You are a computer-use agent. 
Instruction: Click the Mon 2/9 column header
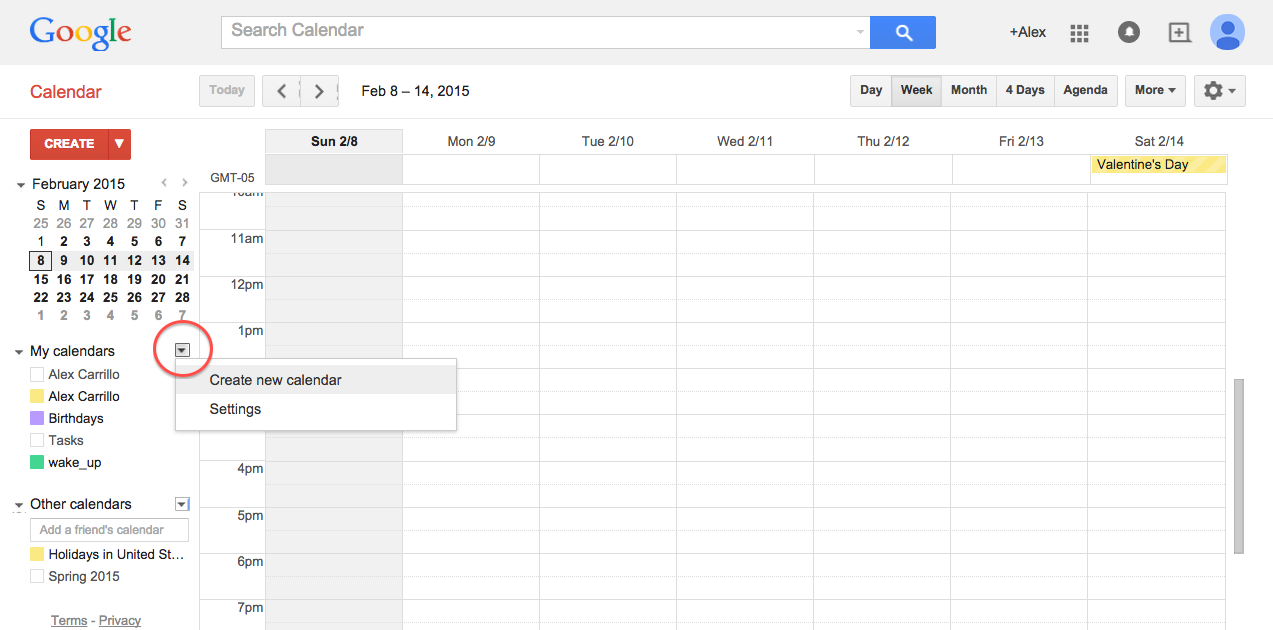pos(471,141)
